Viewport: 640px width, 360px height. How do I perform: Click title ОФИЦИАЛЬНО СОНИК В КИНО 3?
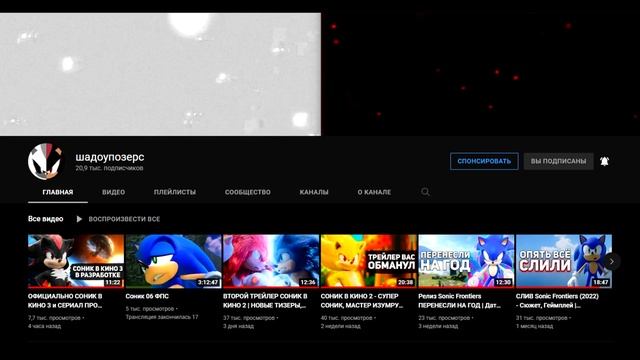65,300
